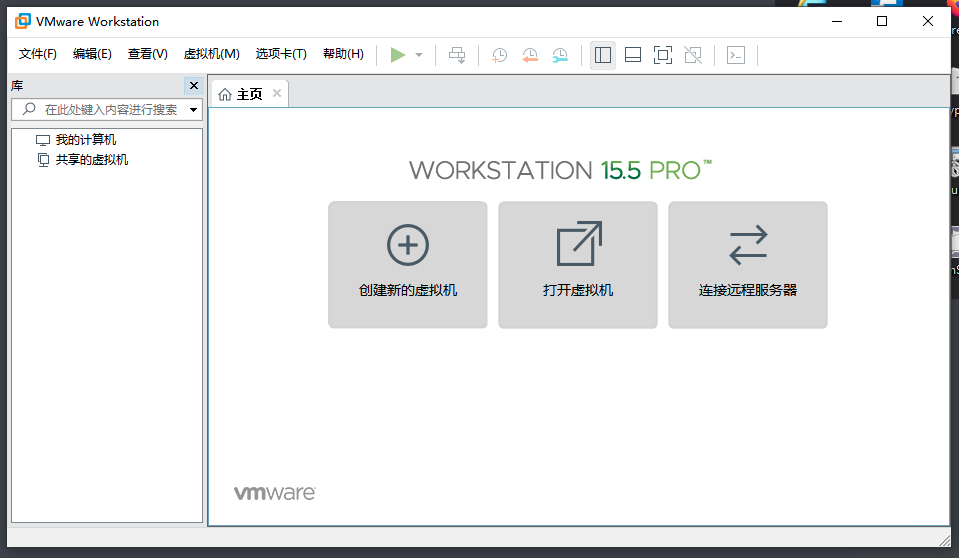Click the Unity mode toolbar icon
959x558 pixels.
tap(693, 55)
